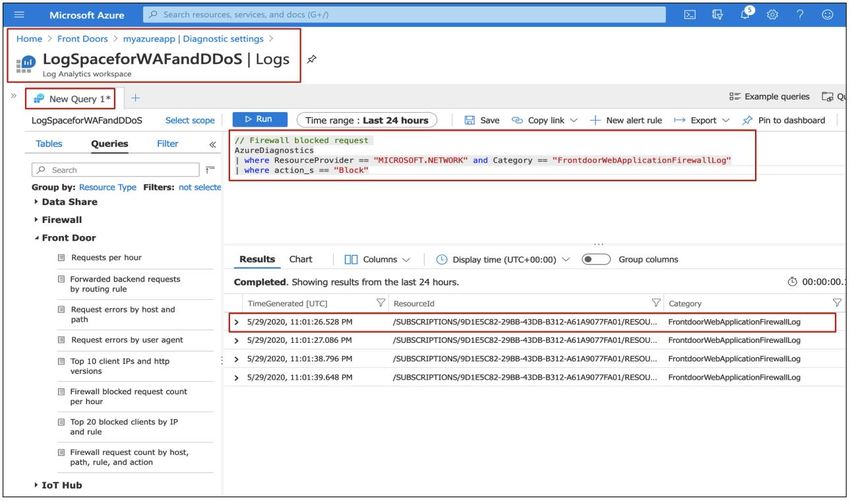This screenshot has height=501, width=850.
Task: Focus the global Search resources box
Action: (x=404, y=15)
